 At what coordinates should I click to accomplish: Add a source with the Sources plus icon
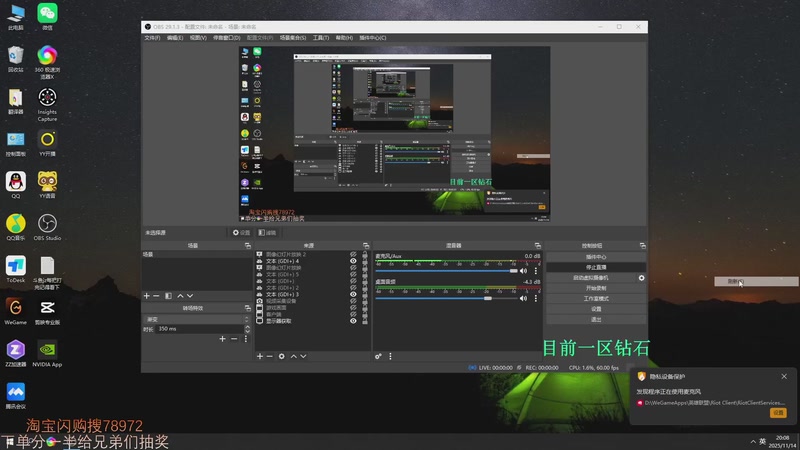pyautogui.click(x=260, y=356)
